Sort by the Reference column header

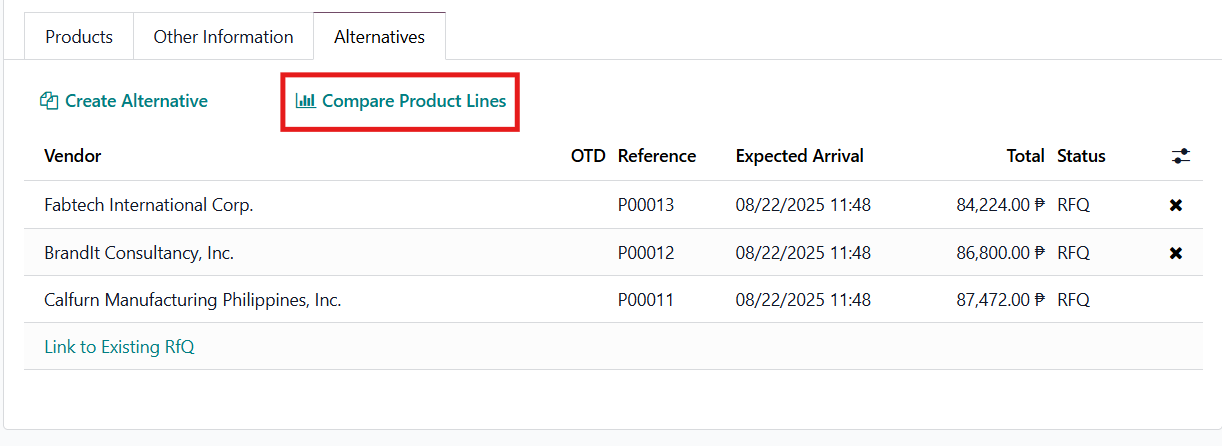pyautogui.click(x=656, y=156)
